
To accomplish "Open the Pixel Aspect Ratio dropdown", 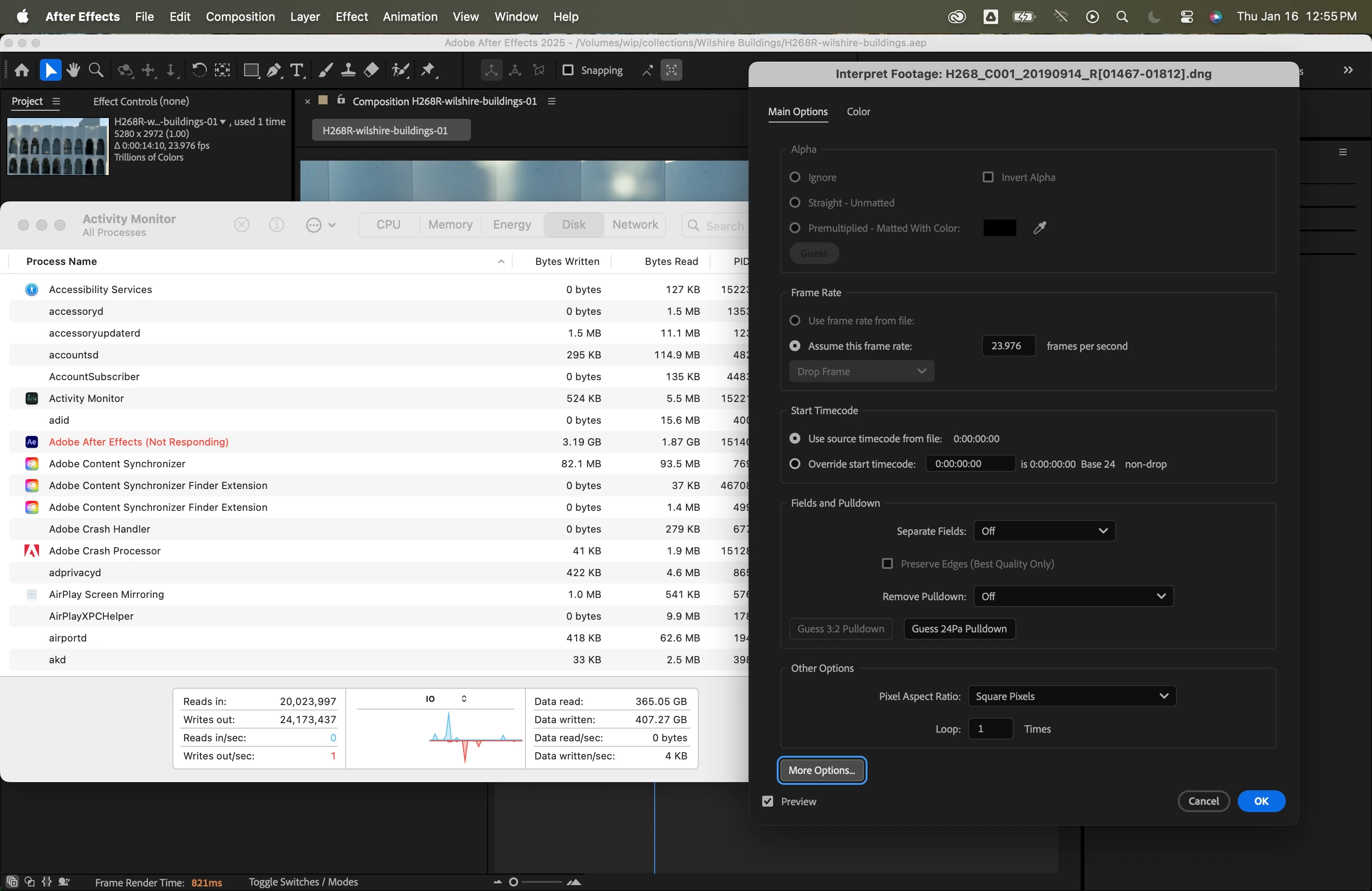I will point(1072,696).
